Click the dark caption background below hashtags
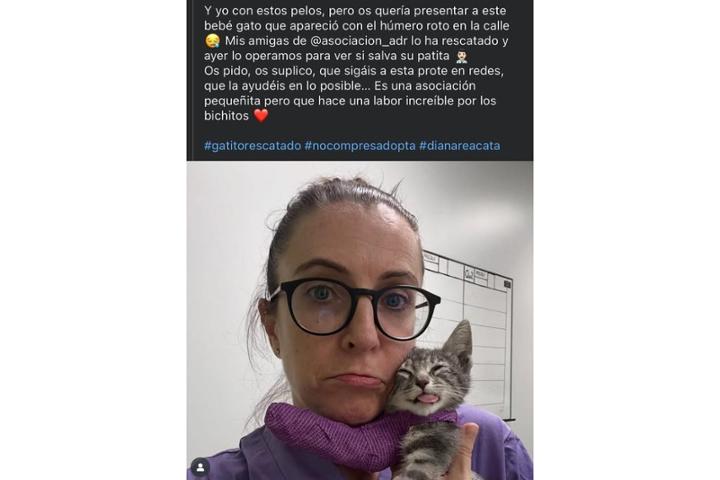This screenshot has height=480, width=720. (360, 157)
